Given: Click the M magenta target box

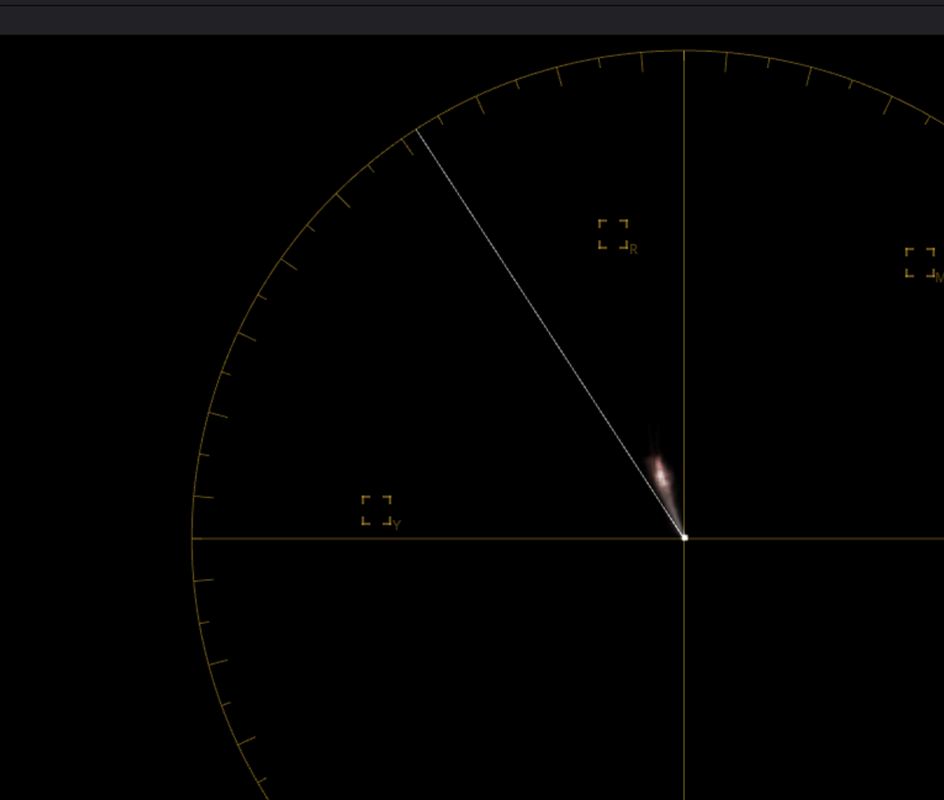Looking at the screenshot, I should point(921,262).
